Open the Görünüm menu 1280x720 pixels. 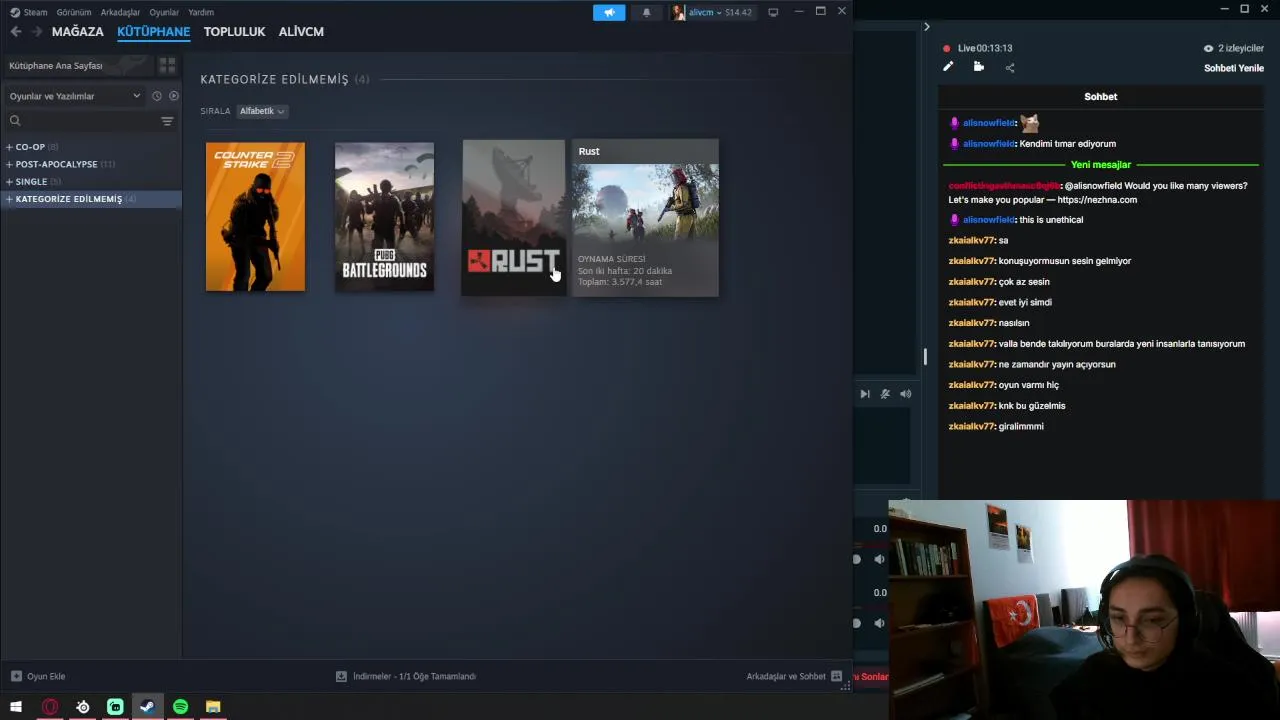coord(74,12)
